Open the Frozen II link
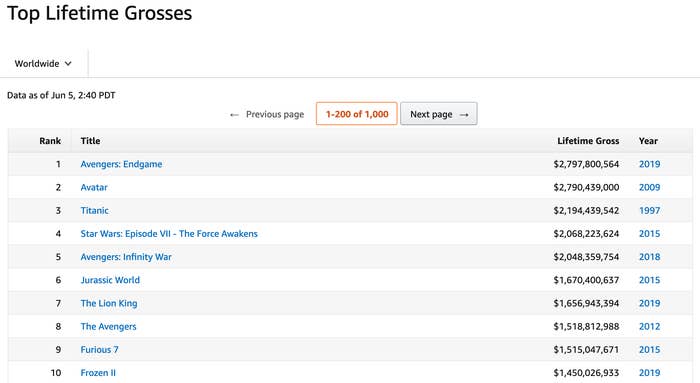700x383 pixels. 98,373
